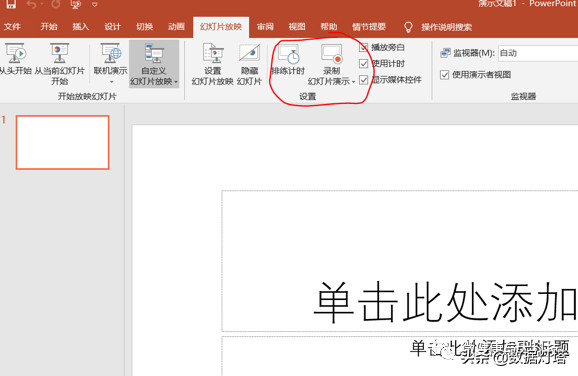The width and height of the screenshot is (578, 376).
Task: Click the Redo icon in title bar
Action: pos(56,4)
